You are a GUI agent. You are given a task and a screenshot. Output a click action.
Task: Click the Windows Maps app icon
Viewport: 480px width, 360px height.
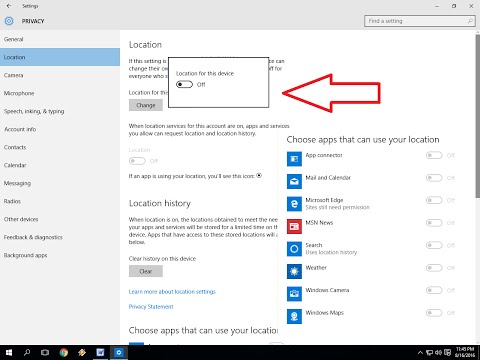point(294,316)
